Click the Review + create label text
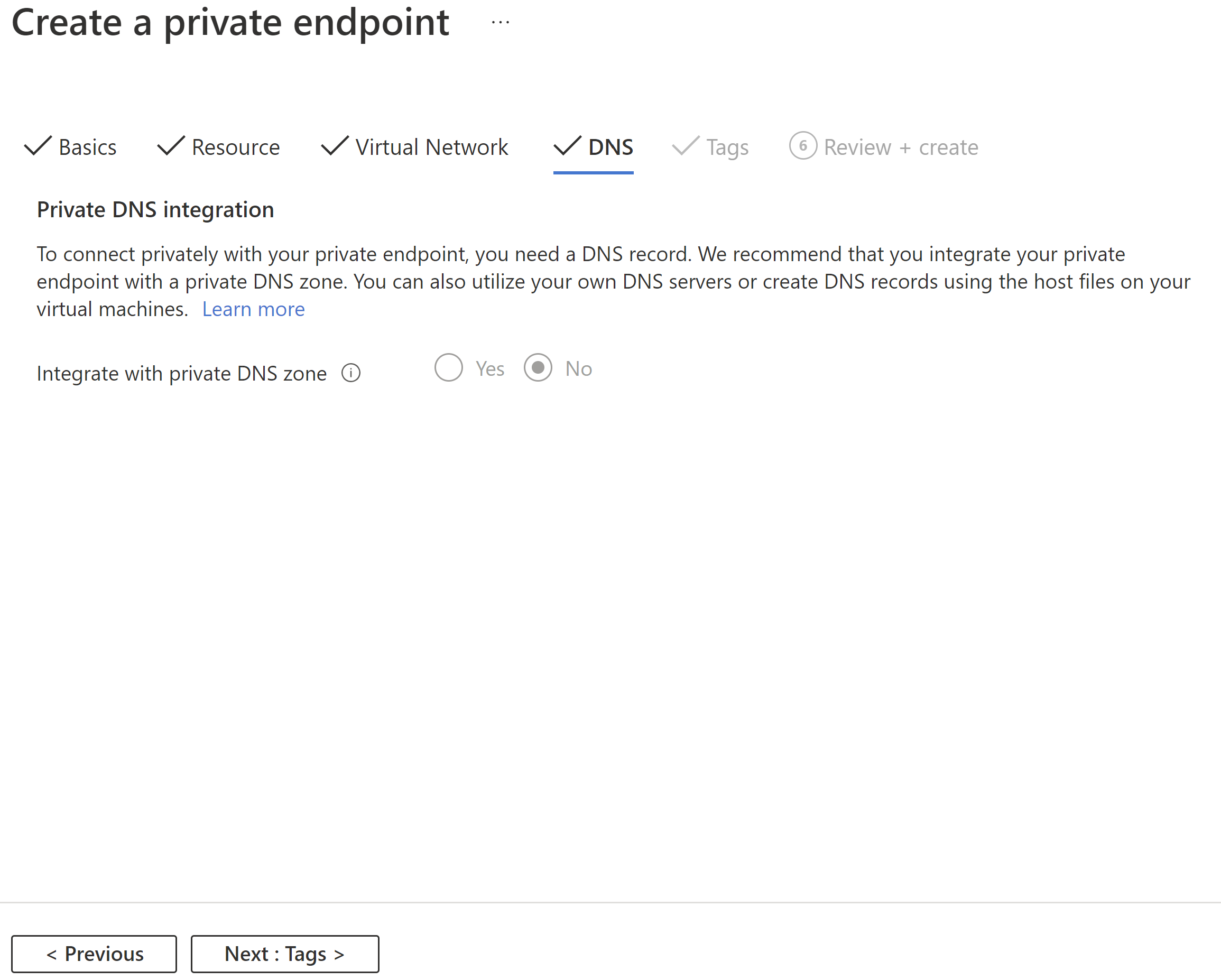This screenshot has width=1221, height=980. click(899, 147)
